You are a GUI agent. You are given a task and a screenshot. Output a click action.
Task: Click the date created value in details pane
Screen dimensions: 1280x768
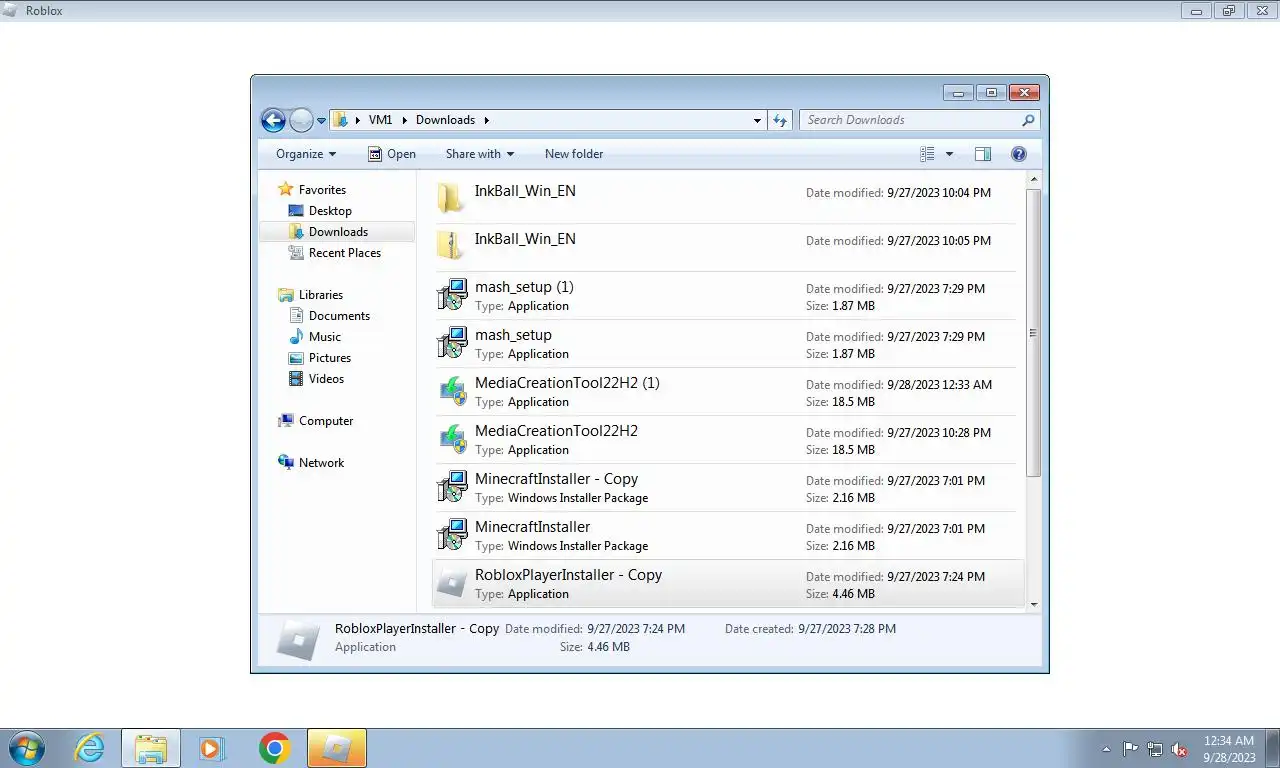coord(847,629)
